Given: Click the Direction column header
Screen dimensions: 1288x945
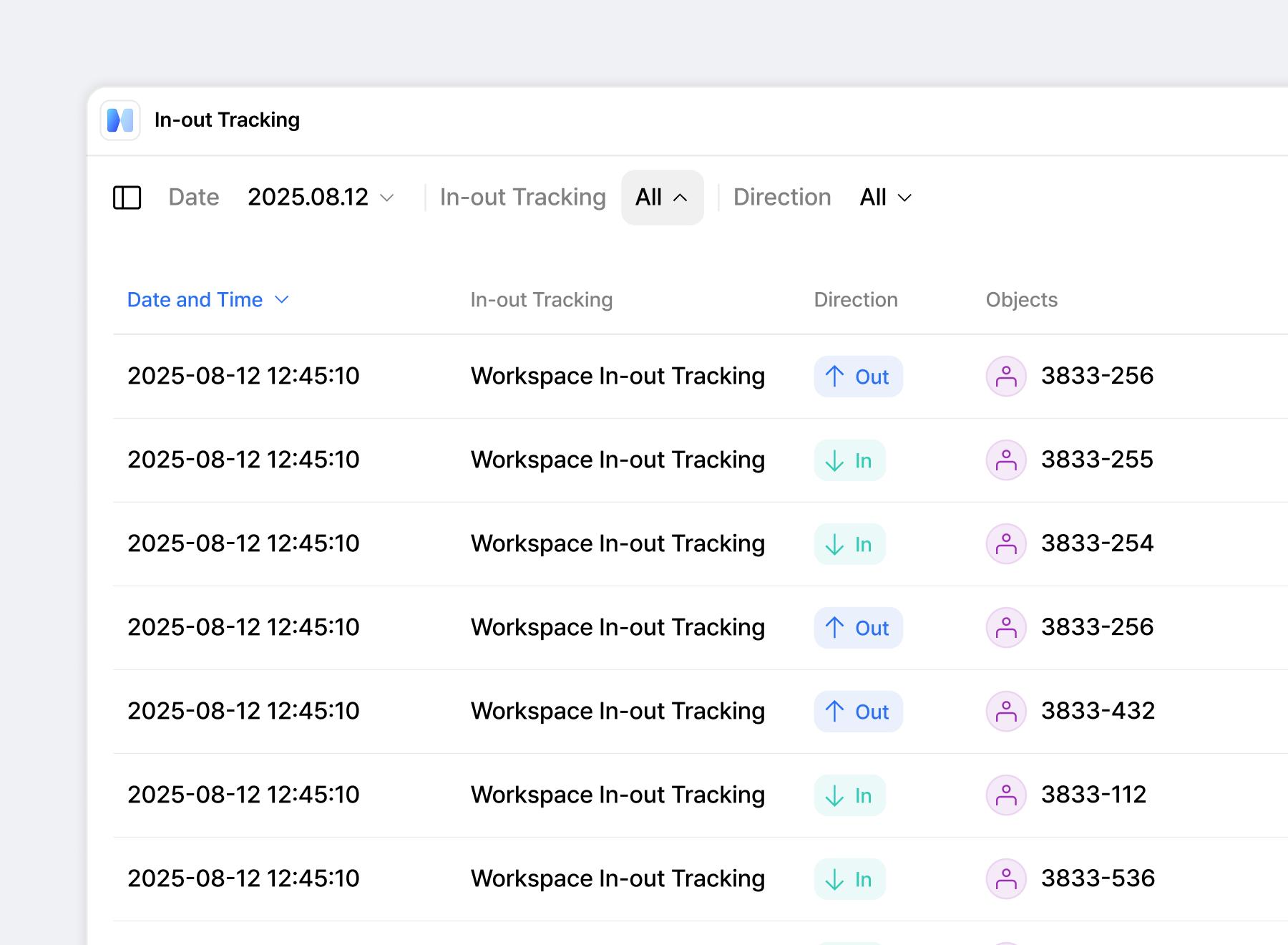Looking at the screenshot, I should pyautogui.click(x=855, y=300).
